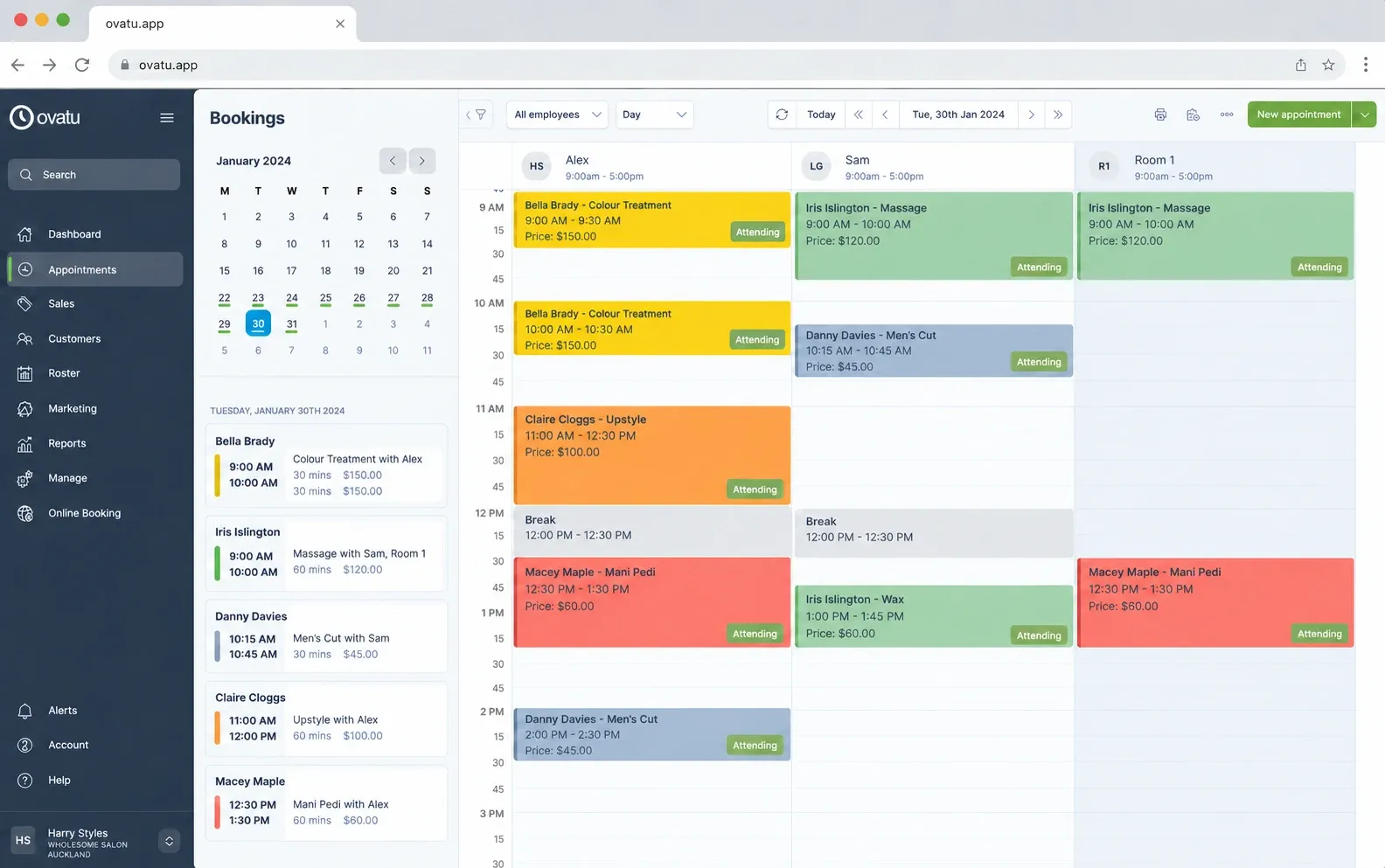Click the Customers people icon
This screenshot has height=868, width=1385.
(x=25, y=338)
